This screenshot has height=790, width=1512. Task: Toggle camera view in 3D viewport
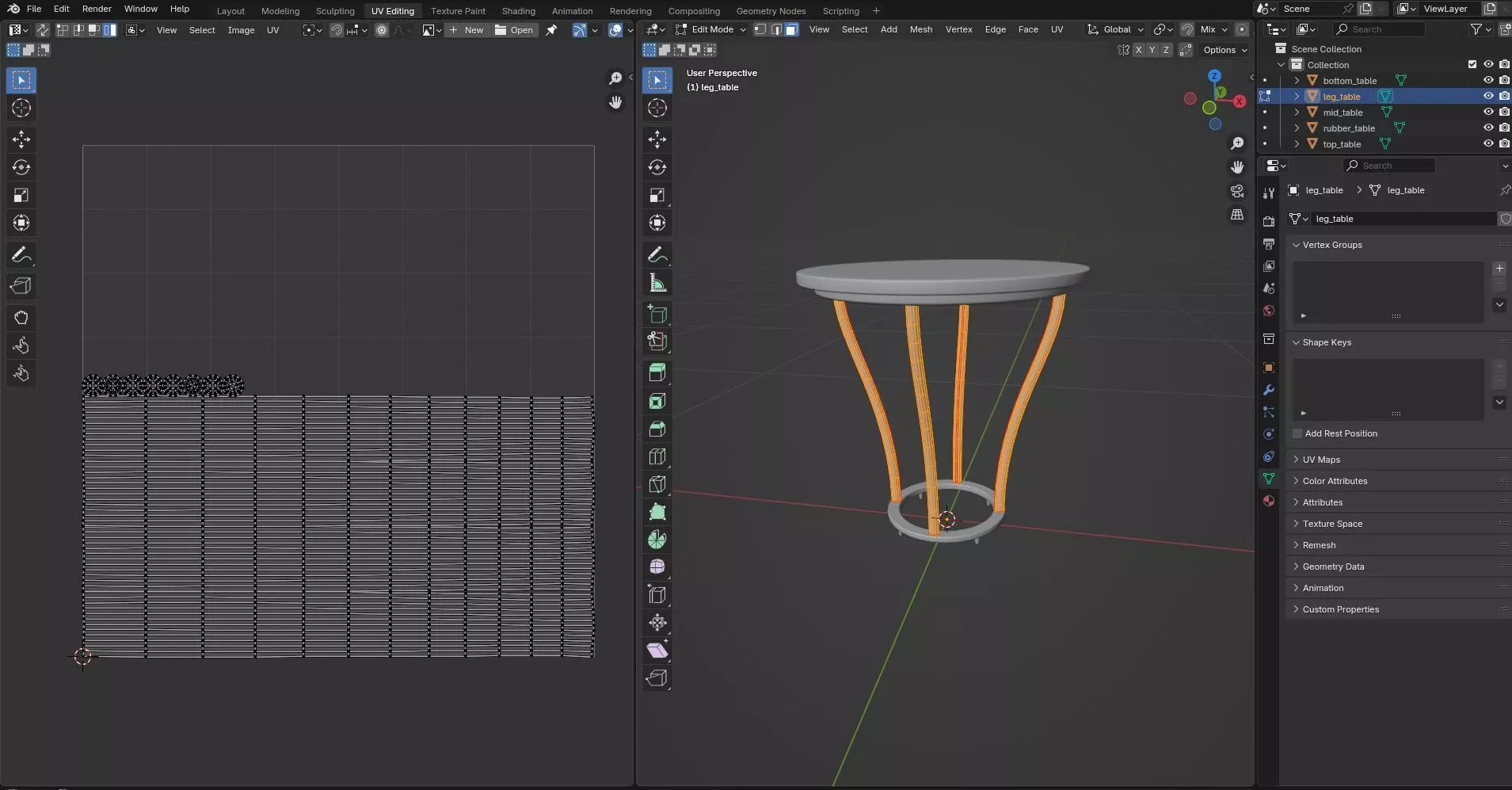click(1237, 191)
